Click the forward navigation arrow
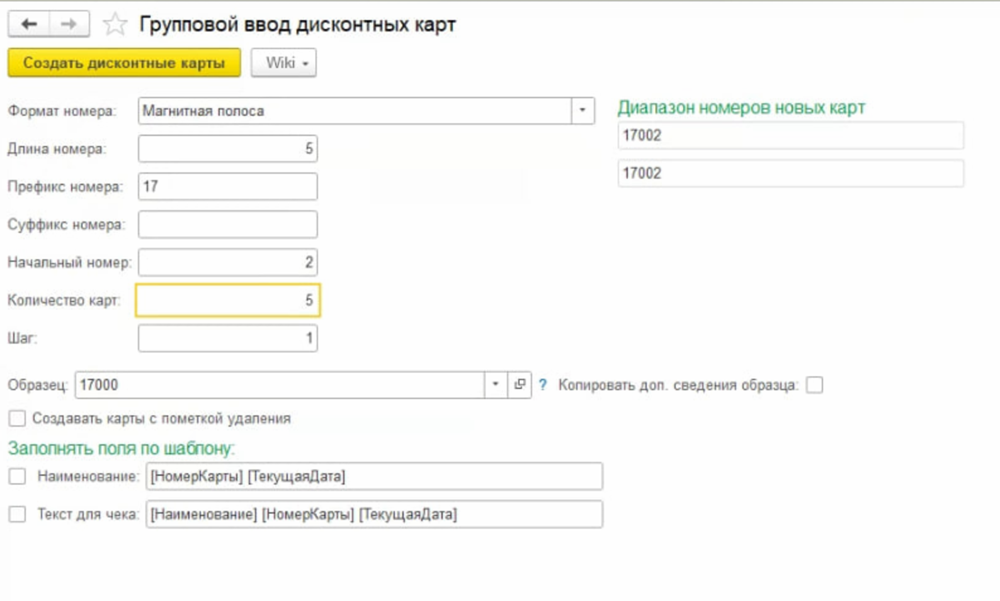The width and height of the screenshot is (1000, 601). click(x=68, y=24)
